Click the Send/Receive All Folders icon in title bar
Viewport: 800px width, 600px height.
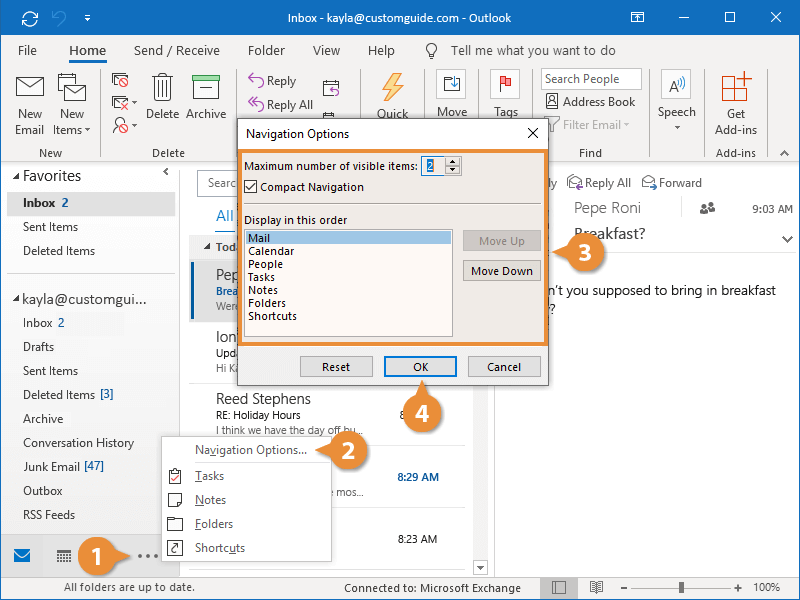click(x=30, y=19)
